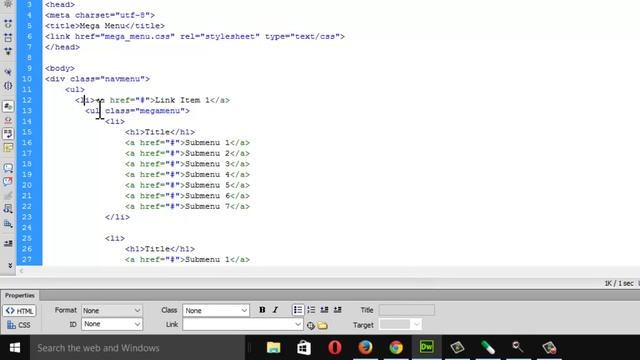Screen dimensions: 640x360
Task: Click "Link Item 1" text on line 12
Action: 182,100
